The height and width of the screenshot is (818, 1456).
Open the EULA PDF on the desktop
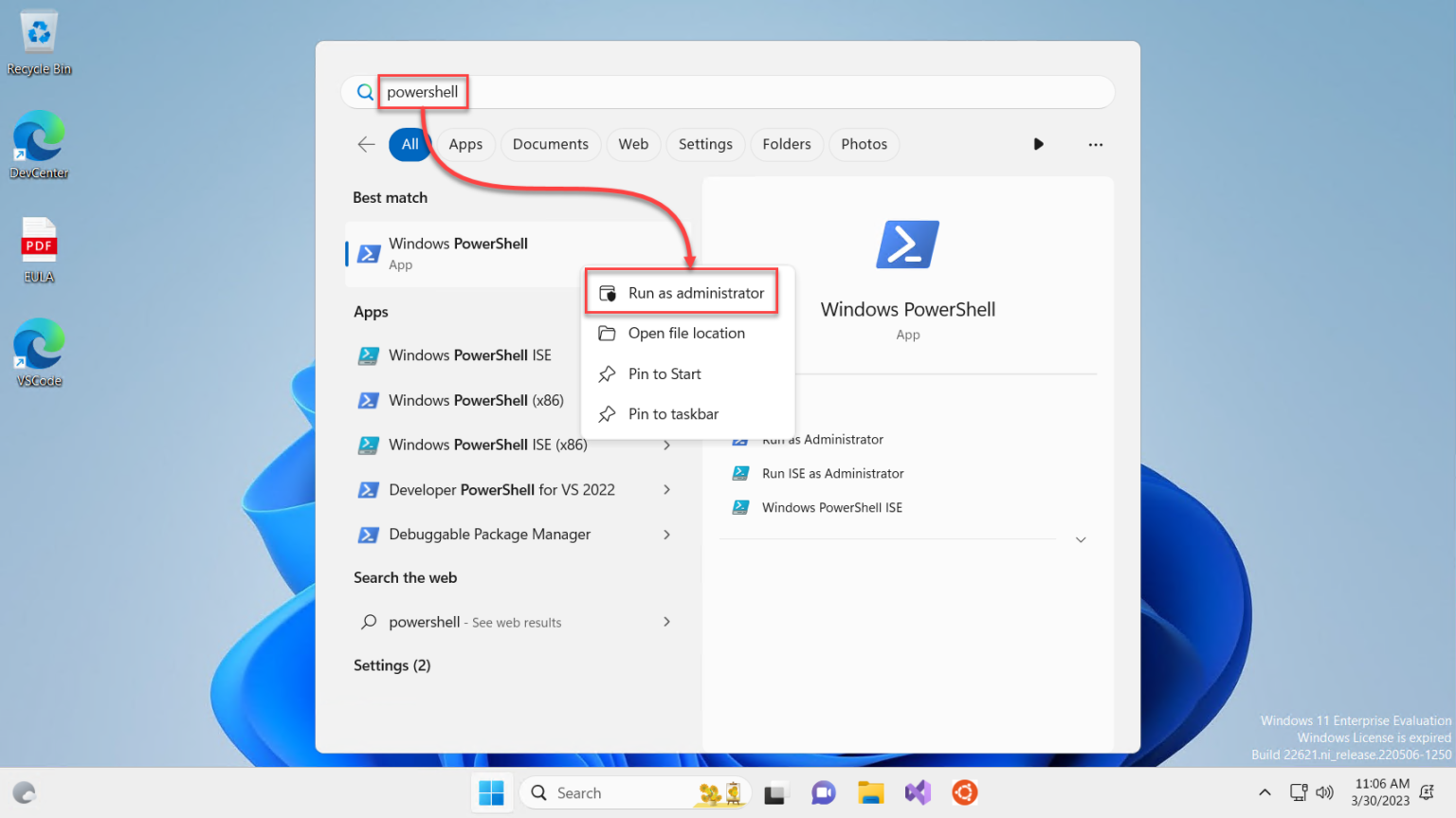pos(38,248)
